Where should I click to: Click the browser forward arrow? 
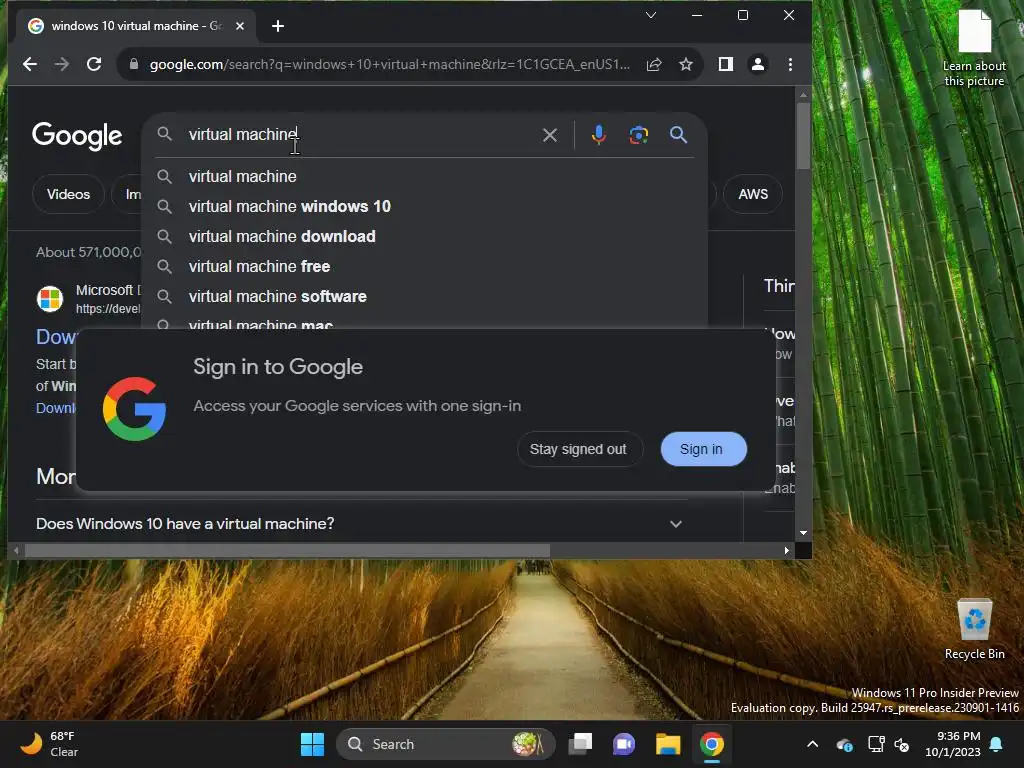point(62,64)
